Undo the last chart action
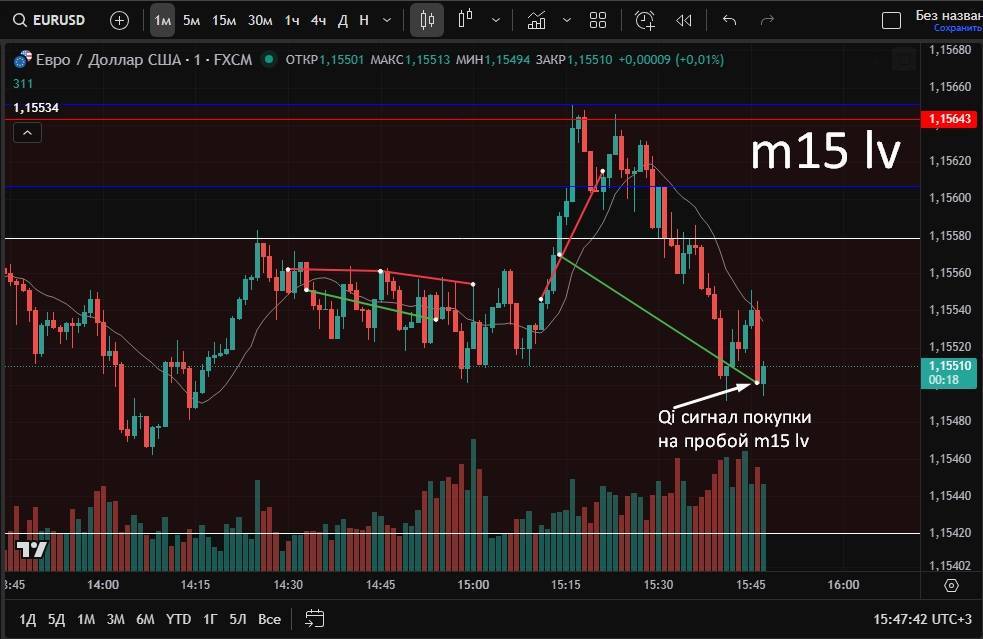 point(729,20)
